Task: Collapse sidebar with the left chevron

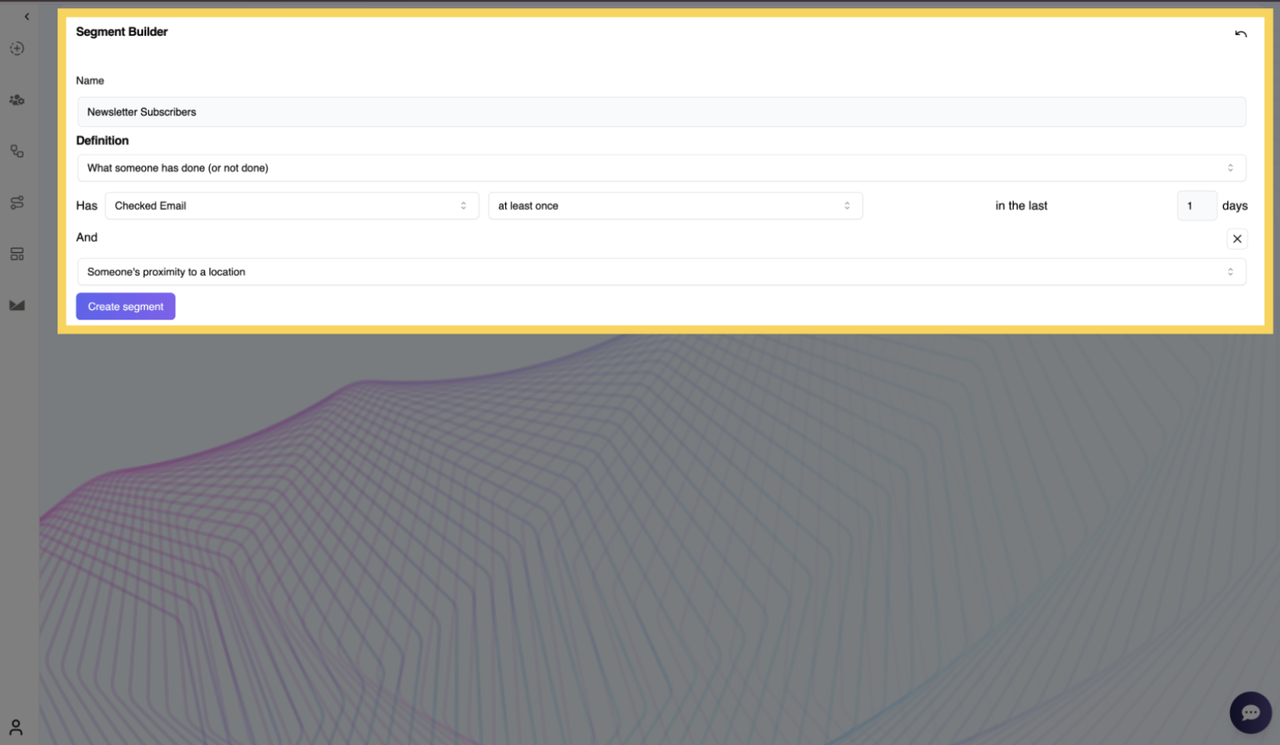Action: tap(27, 16)
